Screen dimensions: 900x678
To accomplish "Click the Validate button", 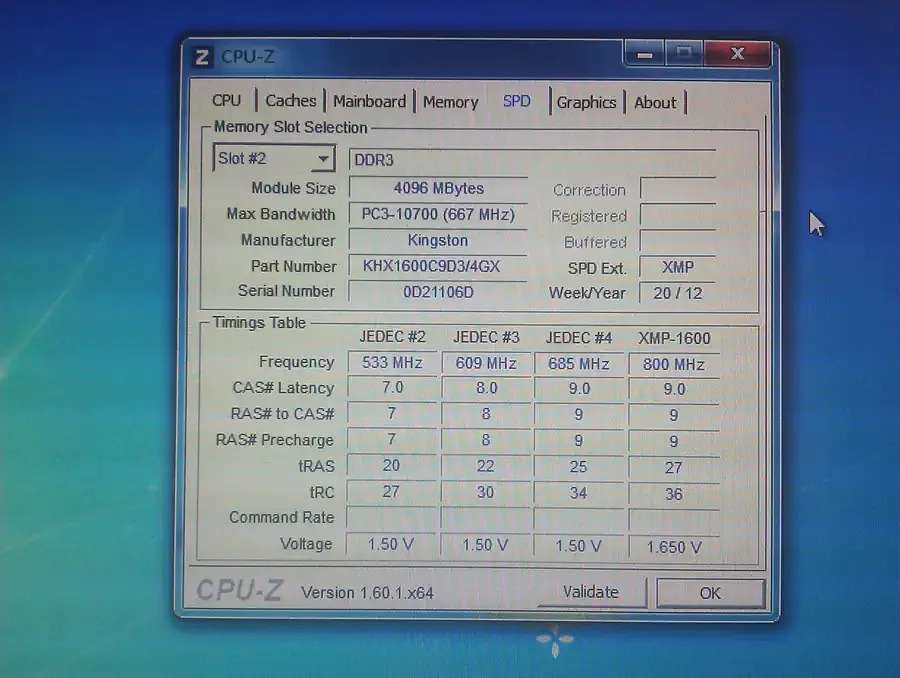I will (x=591, y=592).
